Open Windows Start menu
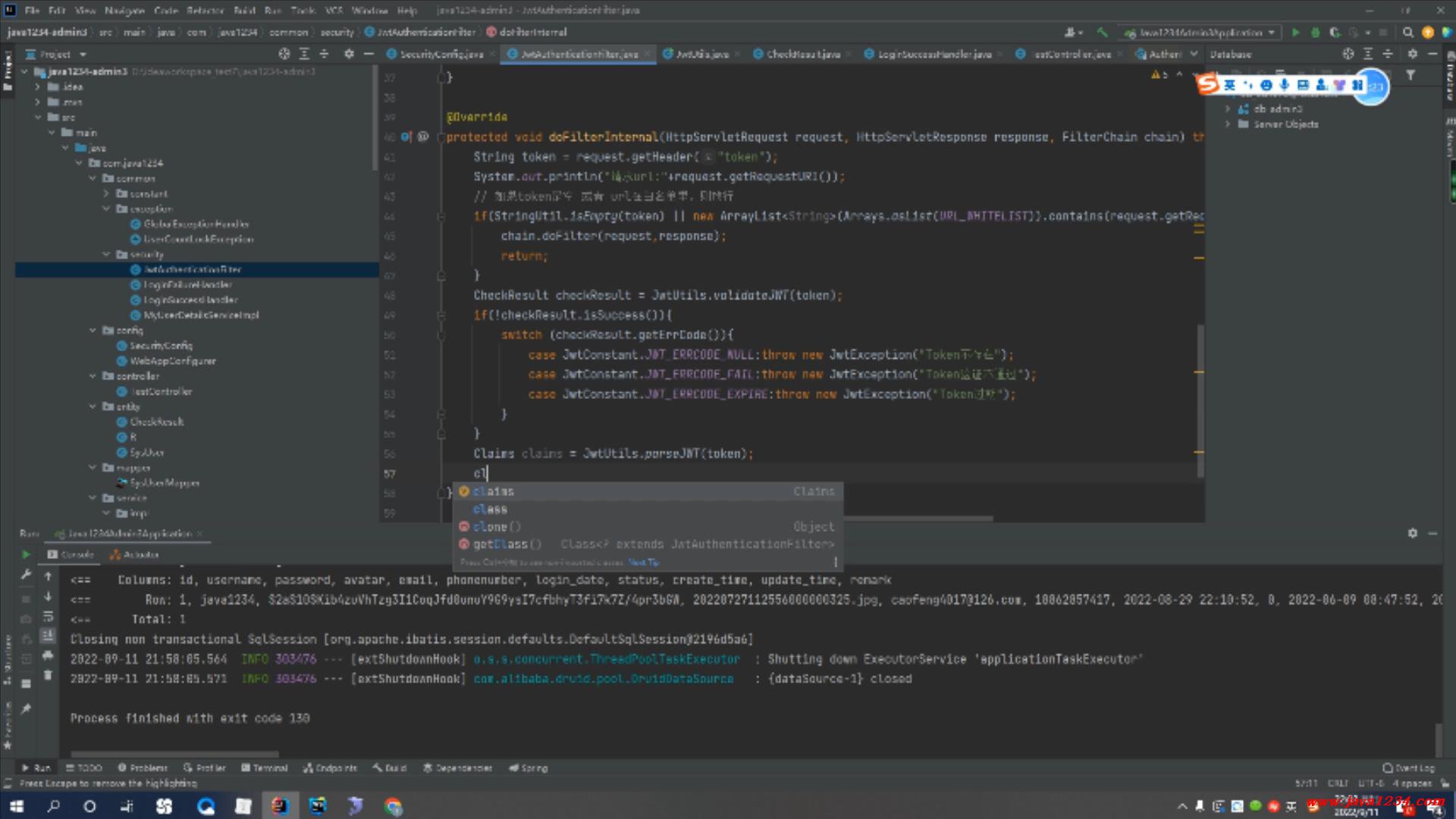 pos(17,806)
